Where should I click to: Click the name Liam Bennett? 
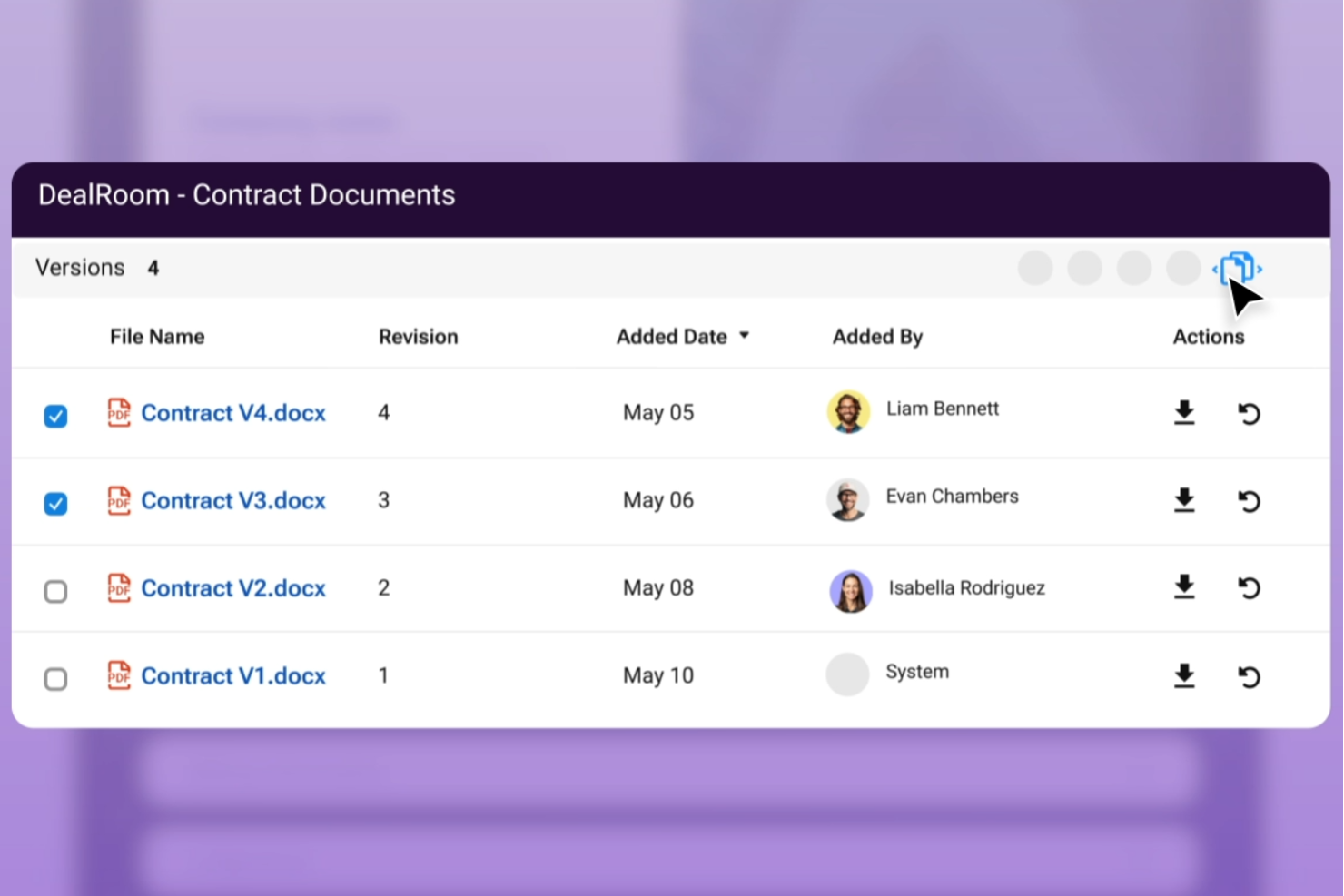click(x=943, y=409)
